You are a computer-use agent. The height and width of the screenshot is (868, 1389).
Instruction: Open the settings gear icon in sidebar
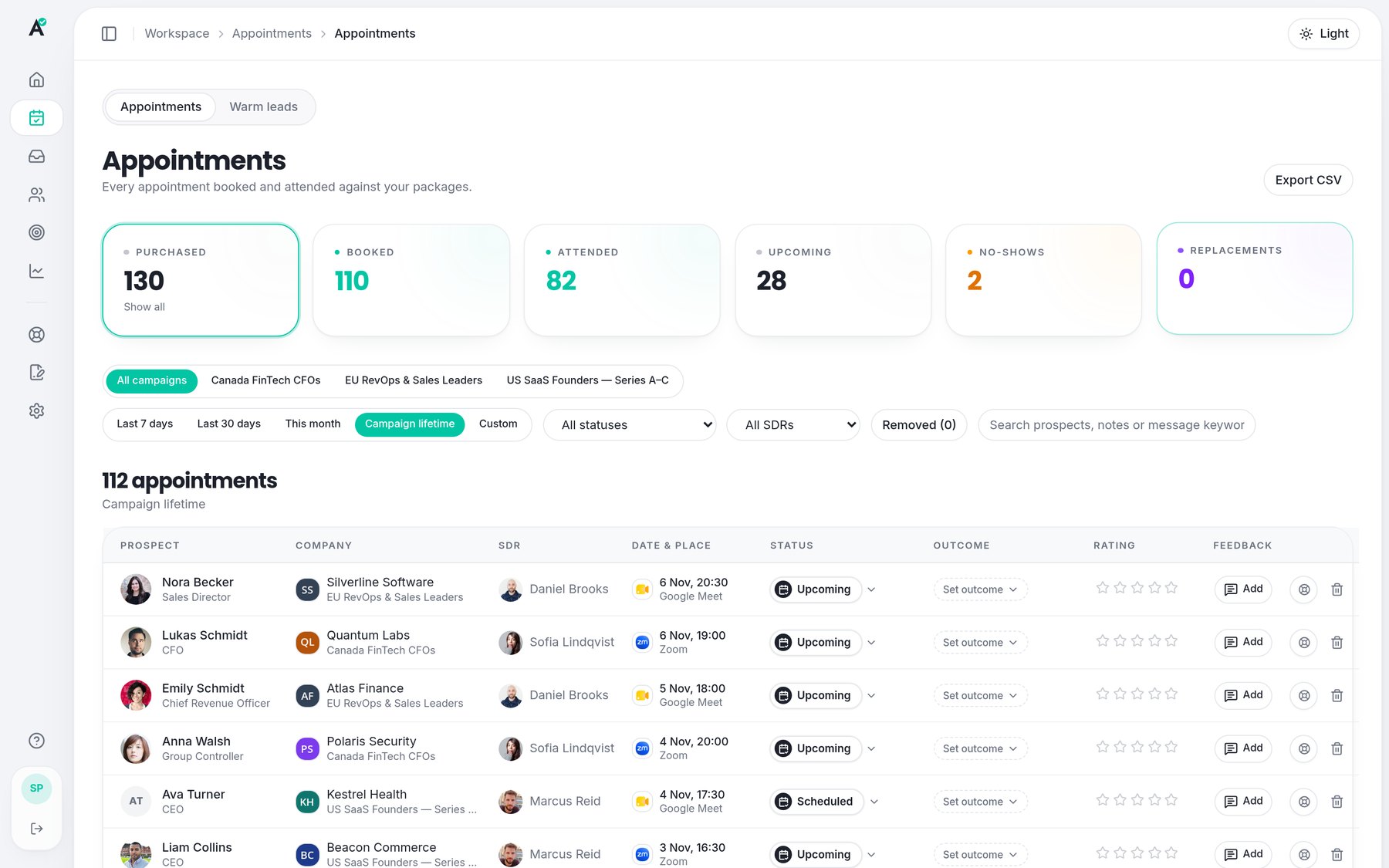coord(36,411)
